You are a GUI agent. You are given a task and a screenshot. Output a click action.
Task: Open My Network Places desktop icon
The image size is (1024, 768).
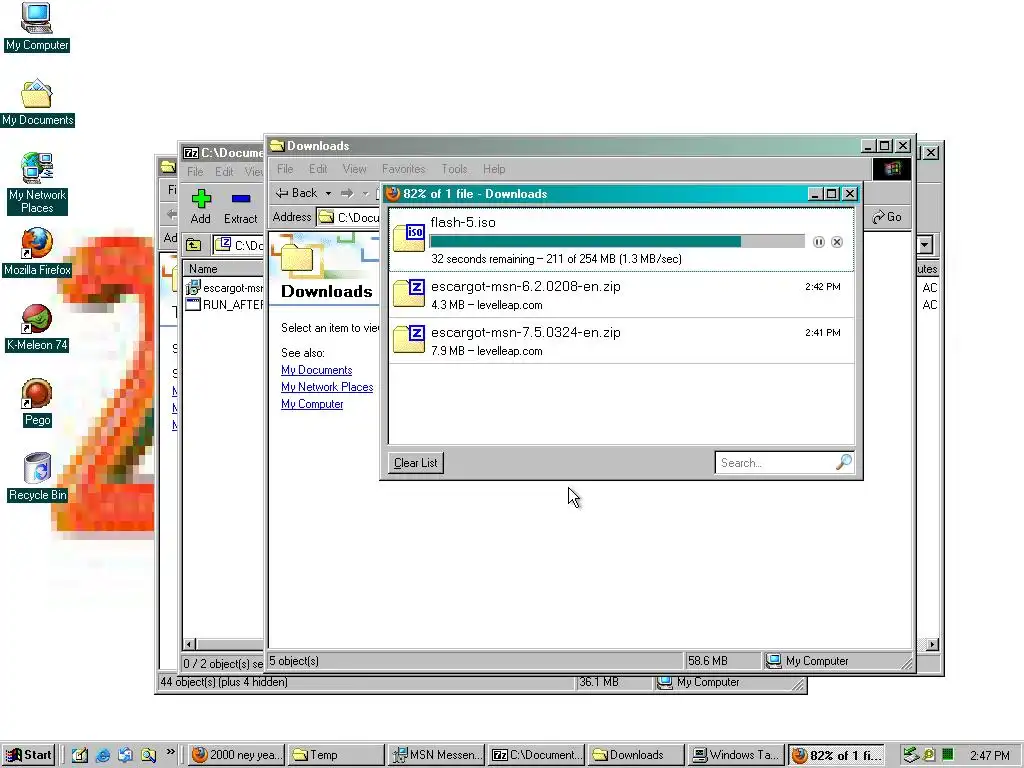[x=37, y=184]
